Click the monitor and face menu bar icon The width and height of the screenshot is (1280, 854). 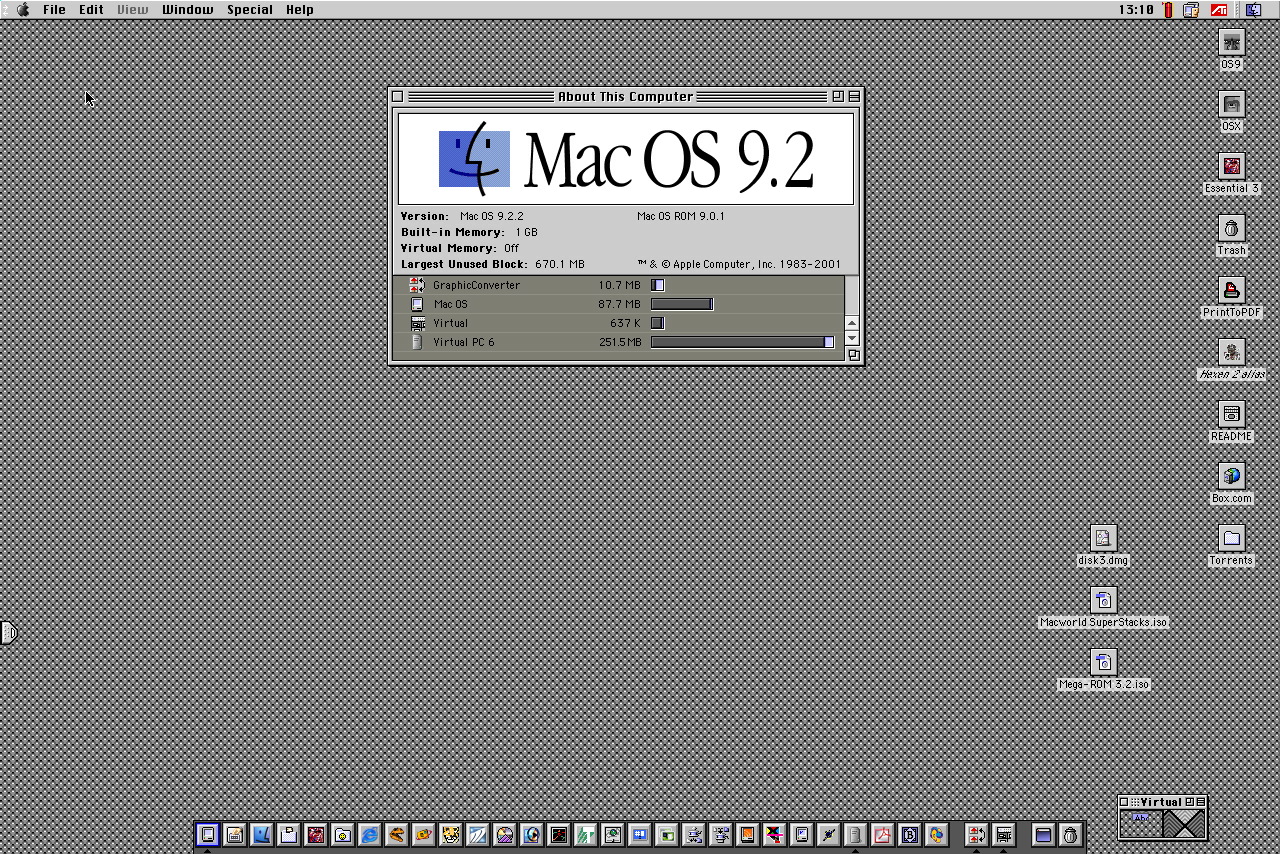click(1191, 10)
